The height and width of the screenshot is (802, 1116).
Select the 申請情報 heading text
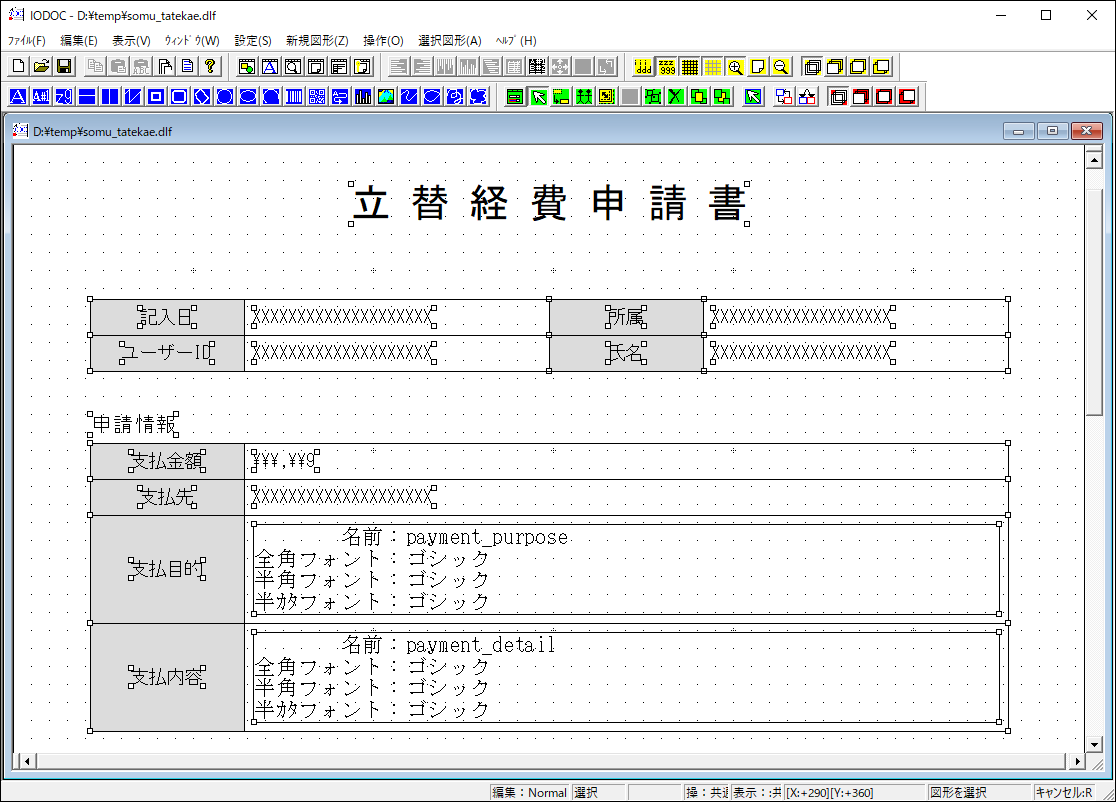pyautogui.click(x=133, y=424)
